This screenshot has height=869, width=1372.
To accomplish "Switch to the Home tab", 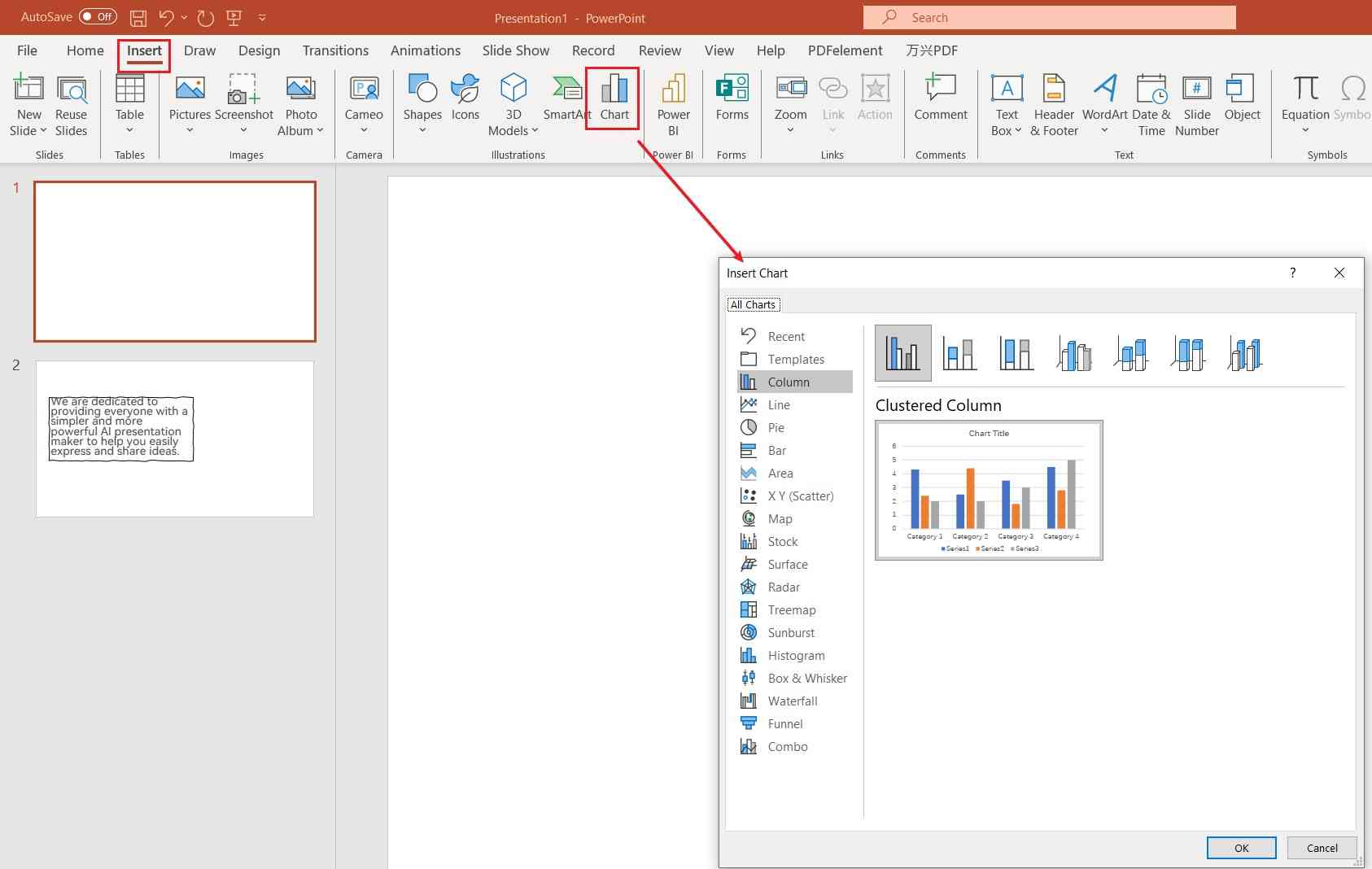I will [85, 50].
